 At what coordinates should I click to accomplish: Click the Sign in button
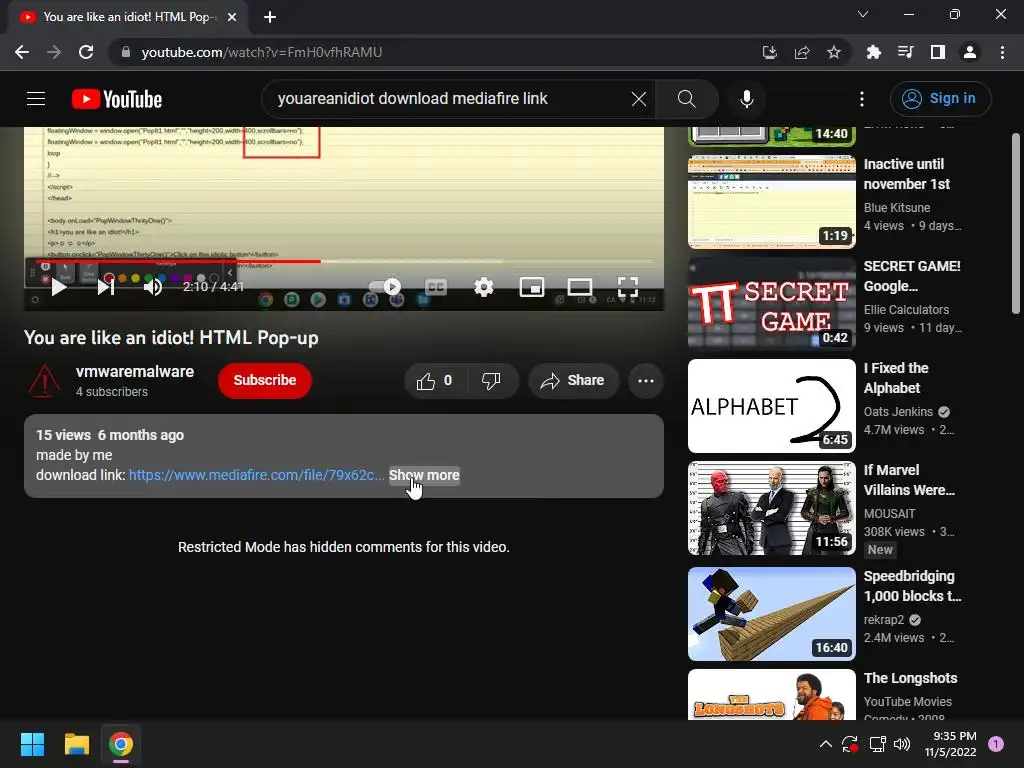[x=940, y=99]
